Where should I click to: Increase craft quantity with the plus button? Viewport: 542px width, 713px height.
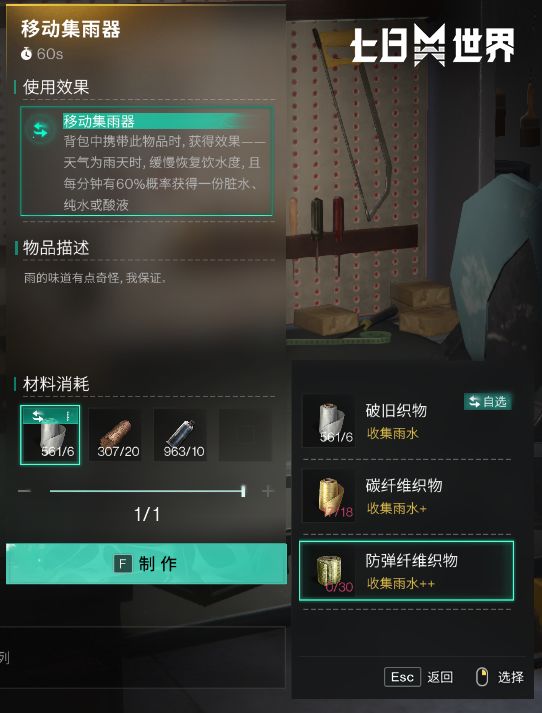point(268,491)
